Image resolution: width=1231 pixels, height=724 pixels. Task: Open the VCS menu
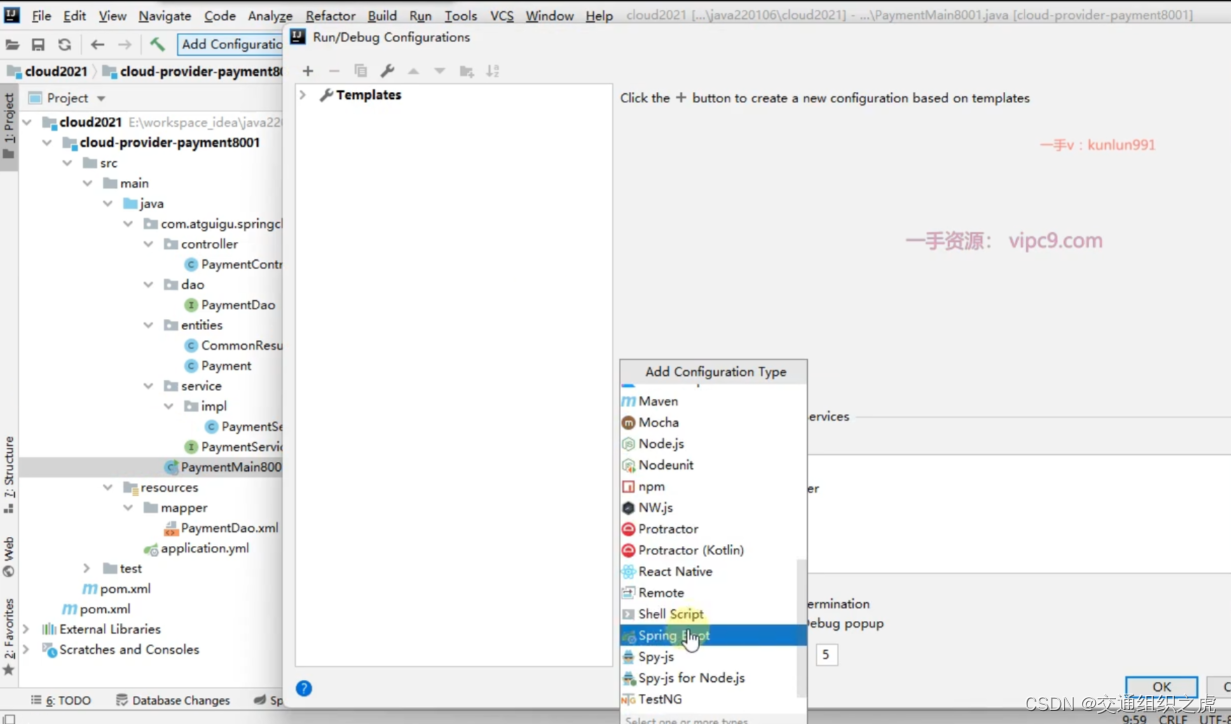pyautogui.click(x=502, y=16)
